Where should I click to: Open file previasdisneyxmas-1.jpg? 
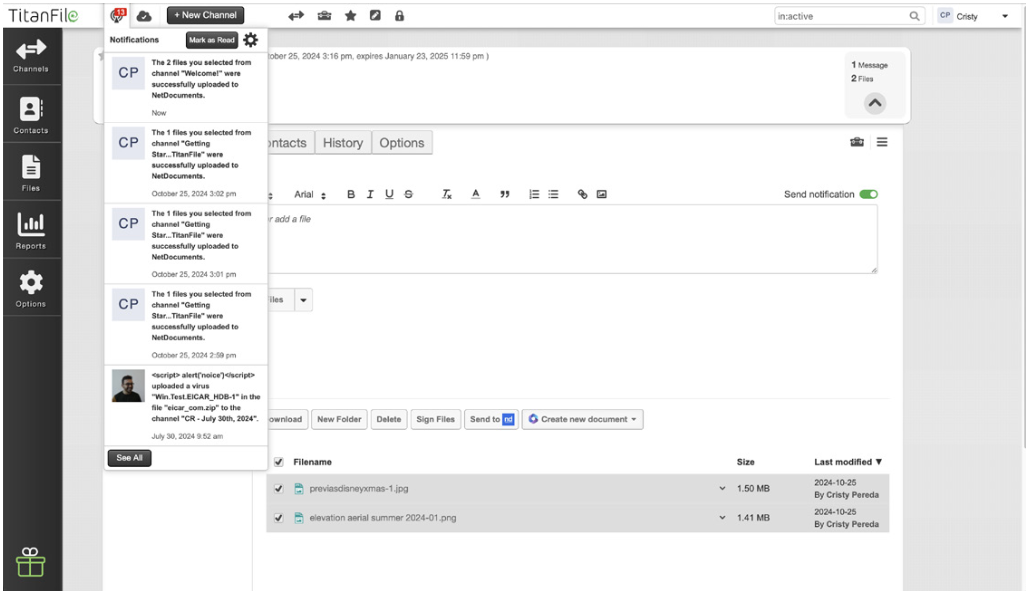tap(359, 489)
